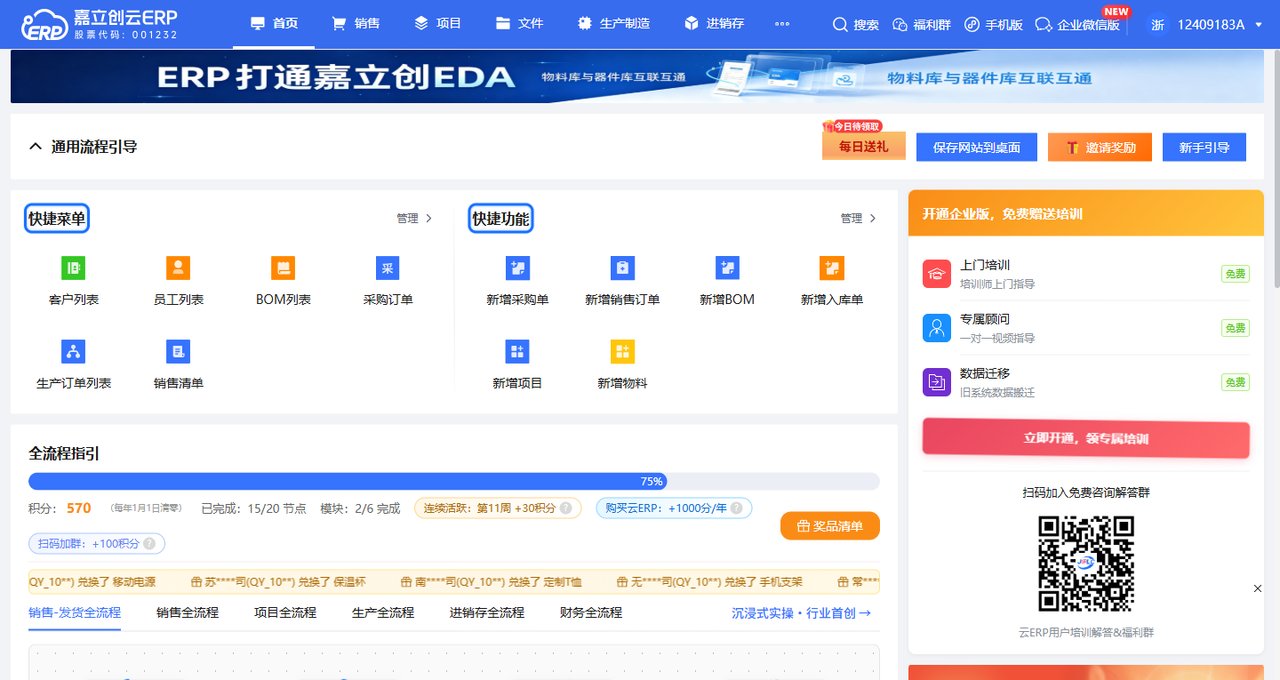The image size is (1280, 680).
Task: Open the 销售清单 shortcut icon
Action: (178, 352)
